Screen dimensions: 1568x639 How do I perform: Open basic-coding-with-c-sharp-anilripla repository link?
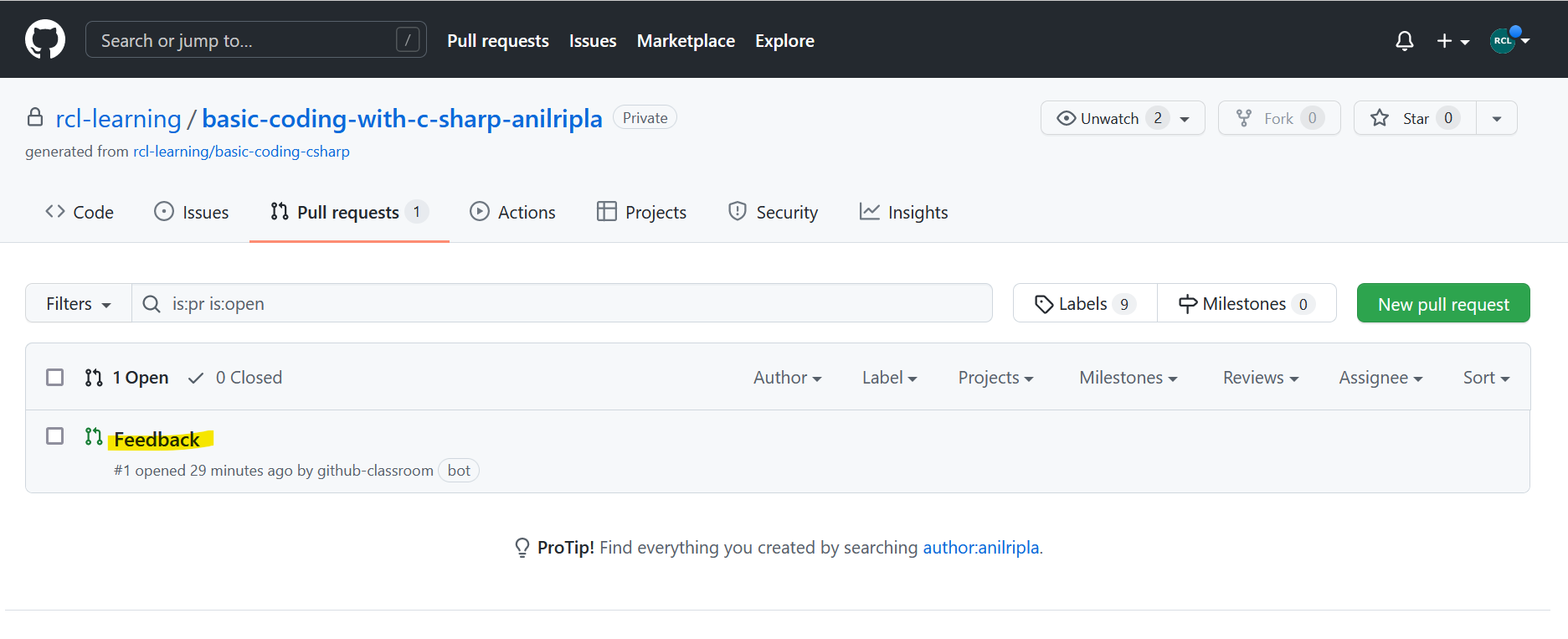[x=402, y=118]
